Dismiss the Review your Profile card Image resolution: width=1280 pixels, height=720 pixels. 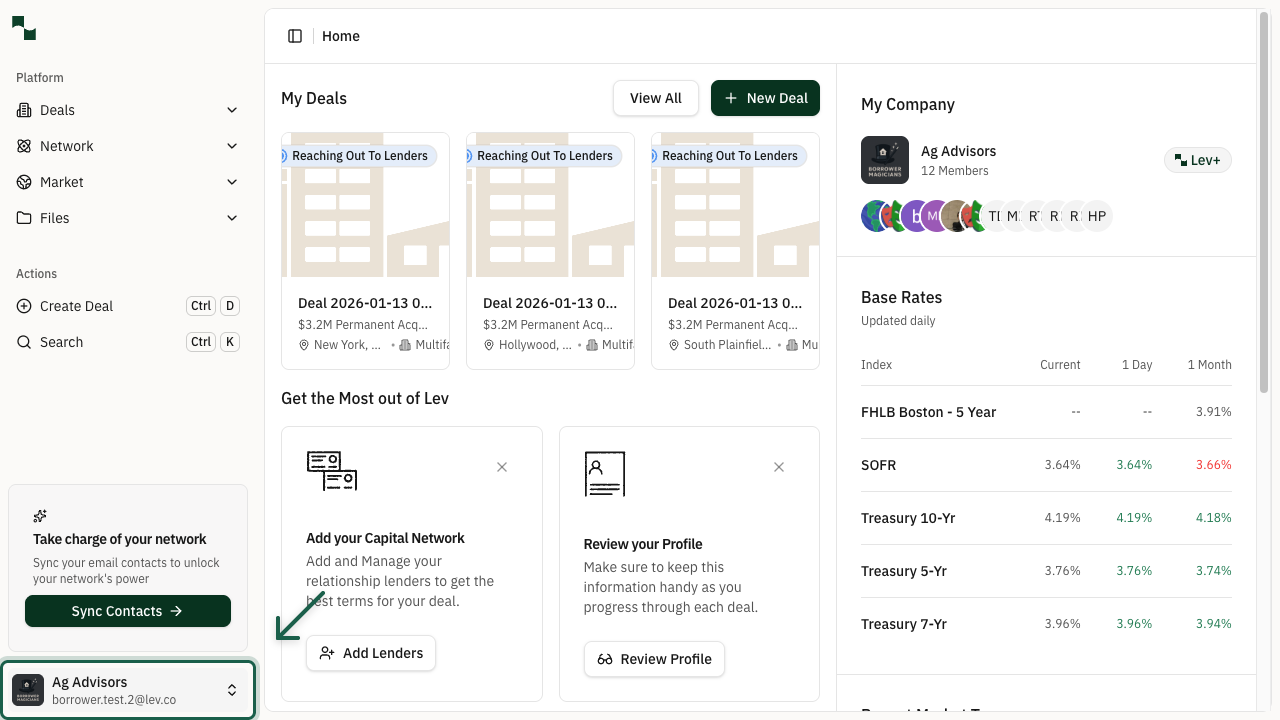pos(779,467)
